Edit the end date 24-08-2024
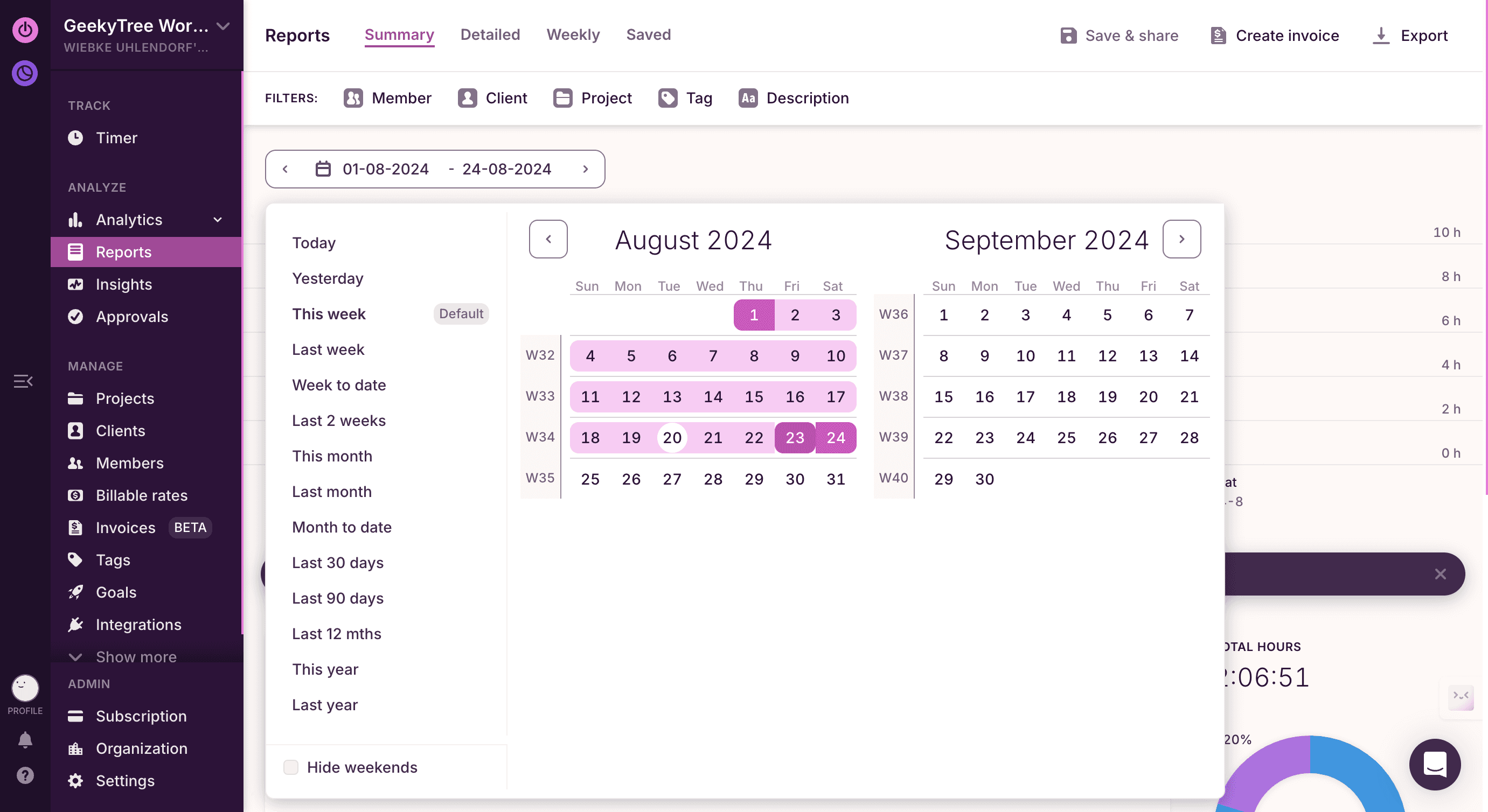The height and width of the screenshot is (812, 1488). click(x=506, y=169)
